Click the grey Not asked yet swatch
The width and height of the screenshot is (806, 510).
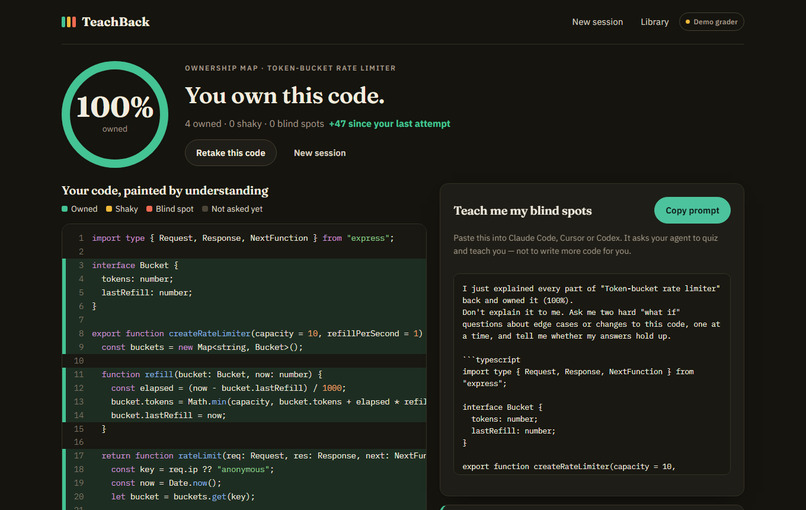point(205,209)
